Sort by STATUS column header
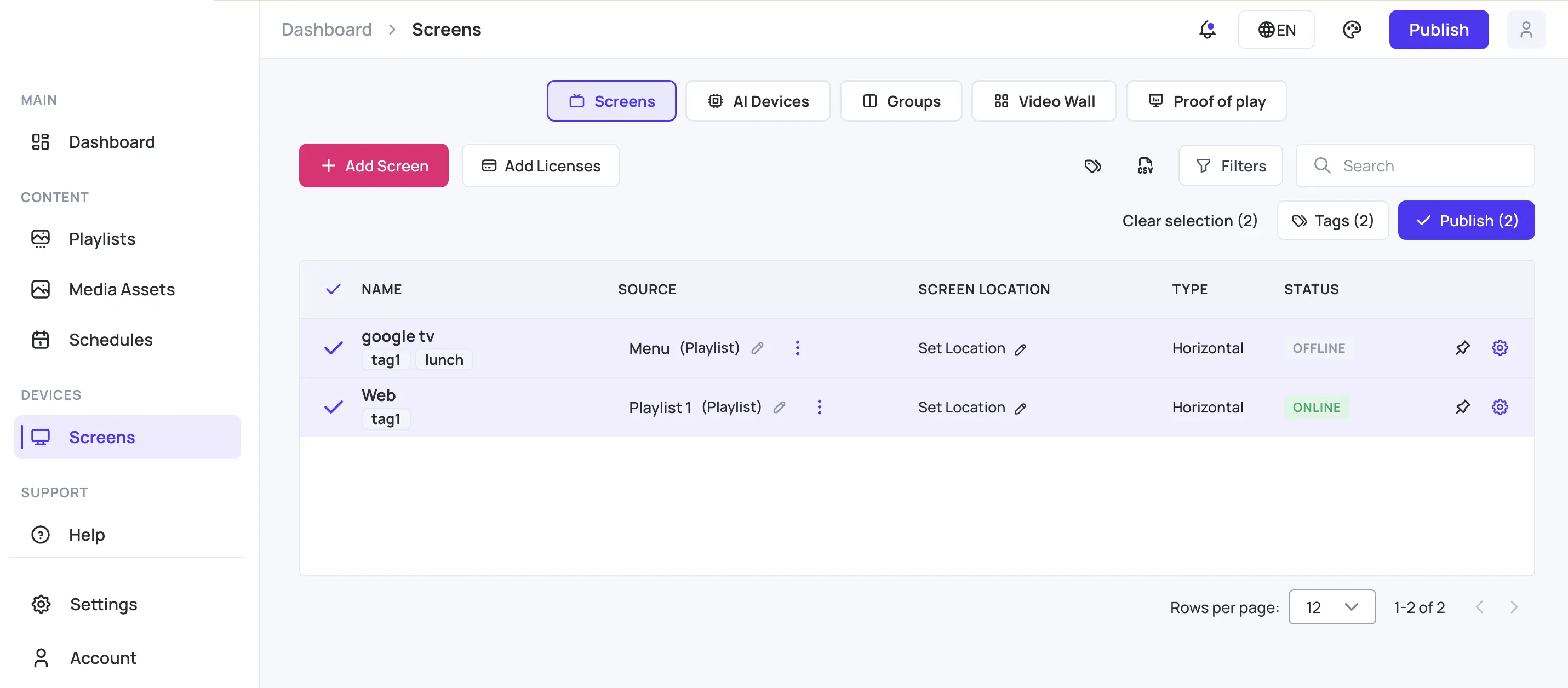Screen dimensions: 1568x688 click(1311, 289)
